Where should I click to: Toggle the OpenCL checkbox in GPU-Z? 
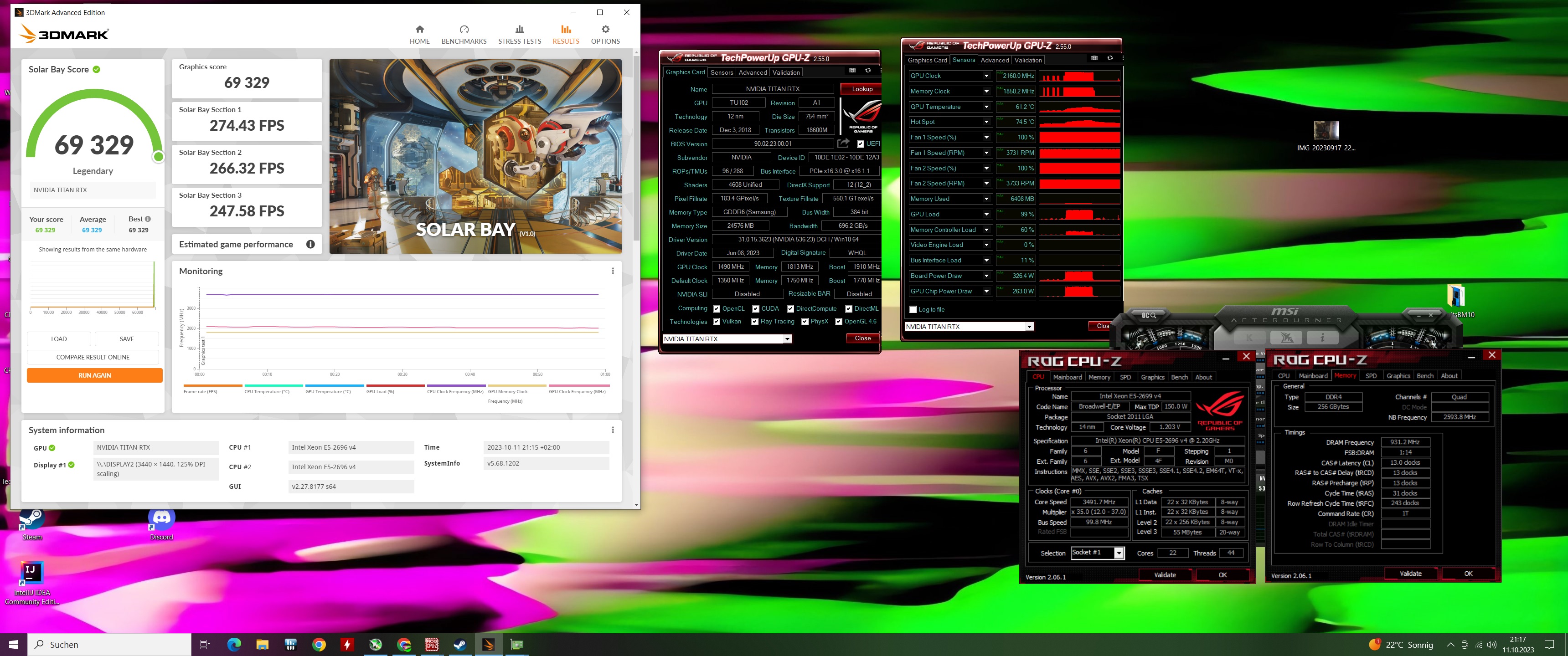pos(717,309)
